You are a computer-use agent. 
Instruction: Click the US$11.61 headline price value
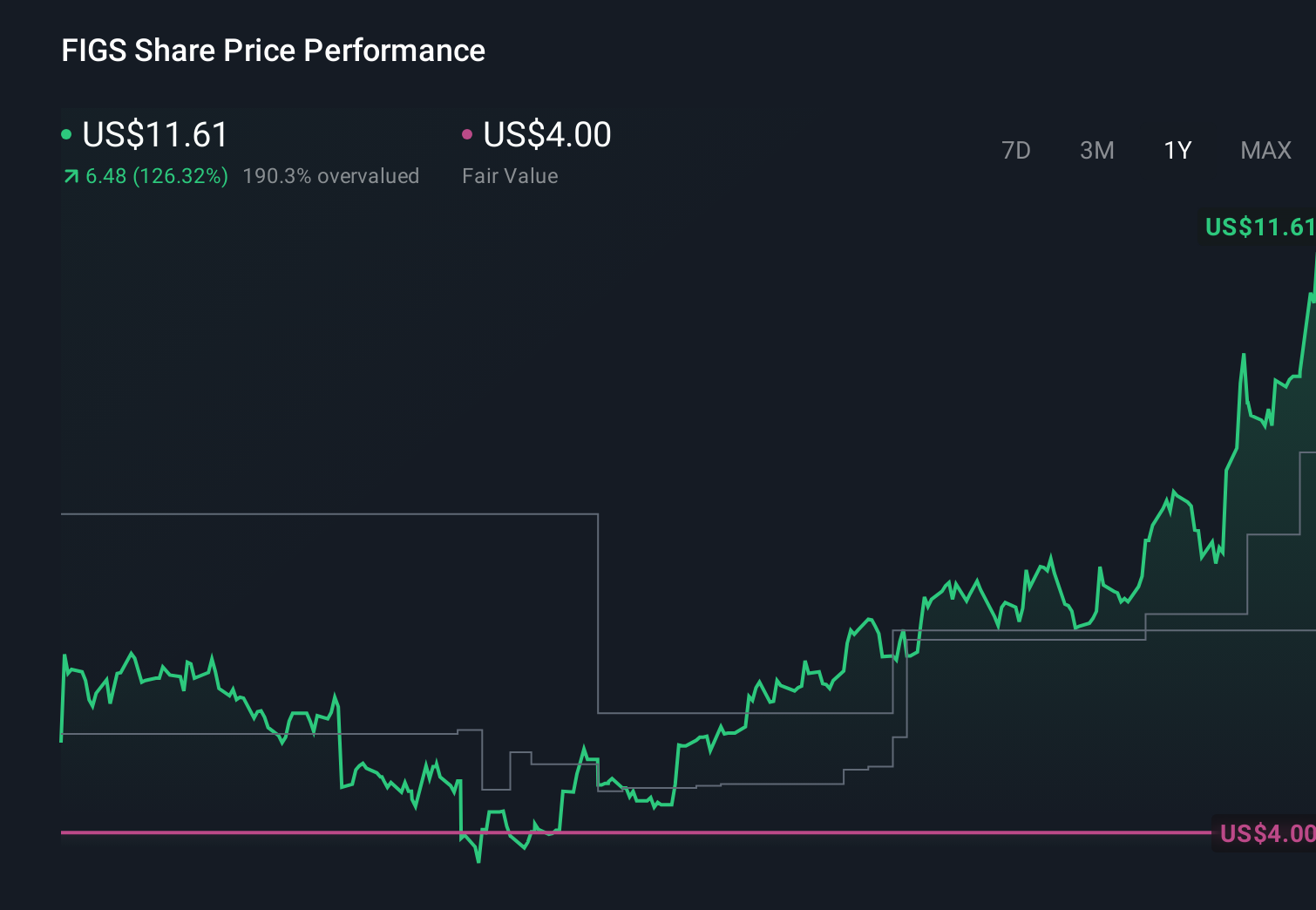[154, 133]
